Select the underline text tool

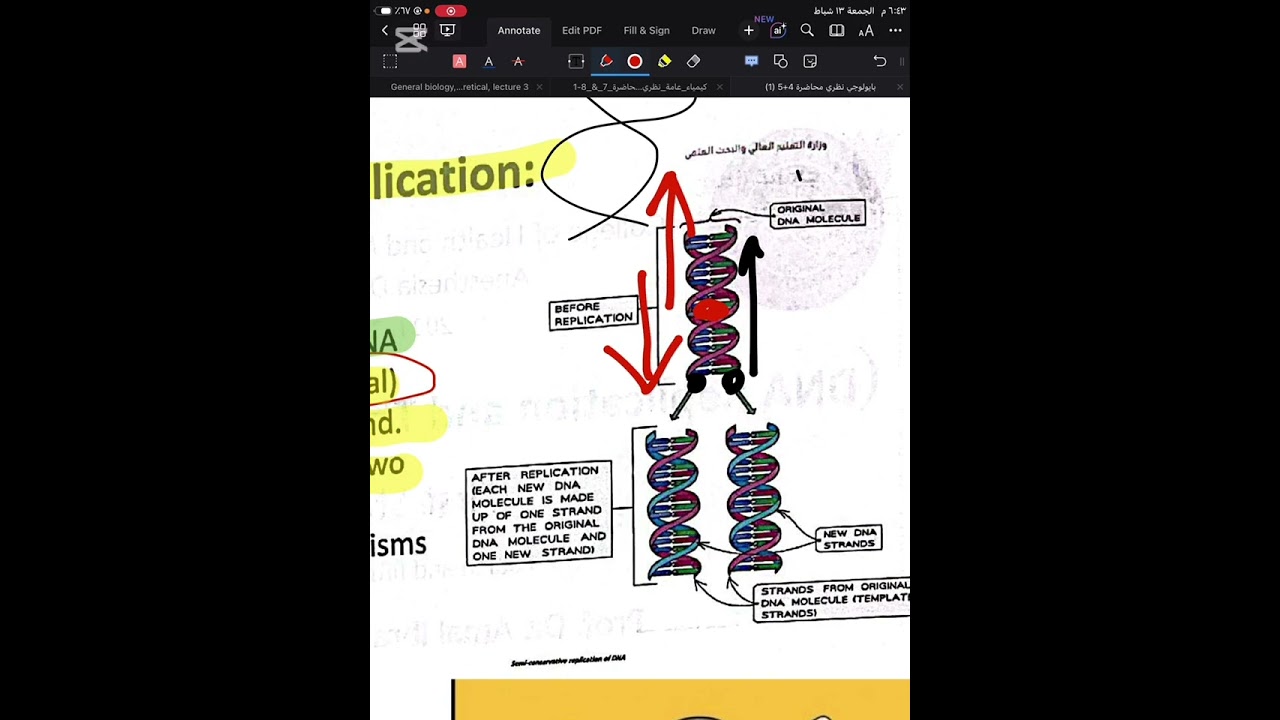(x=489, y=62)
